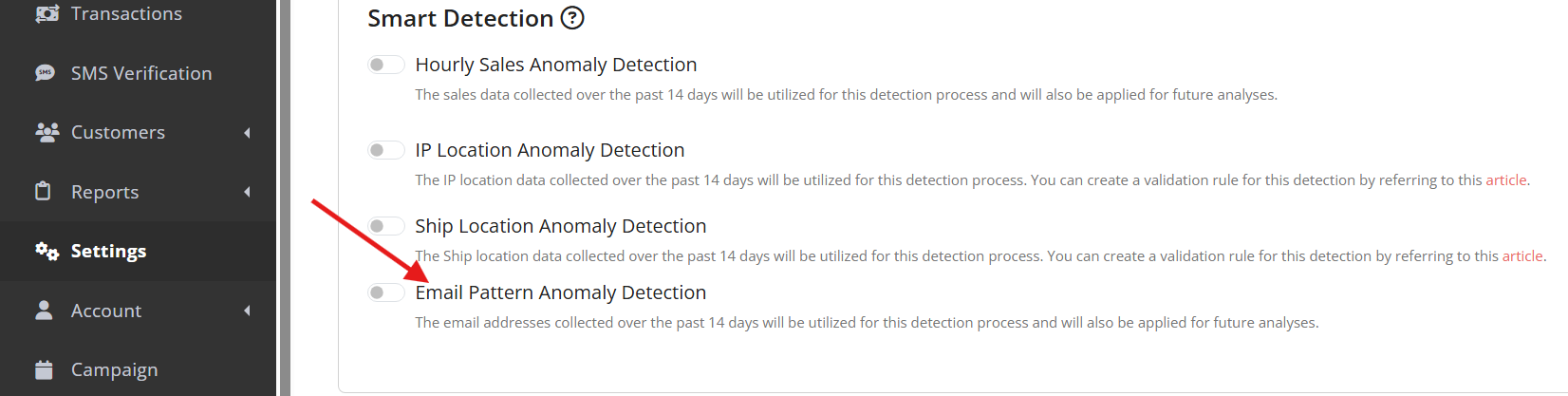The width and height of the screenshot is (1568, 396).
Task: Open article link for IP location detection
Action: tap(1505, 180)
